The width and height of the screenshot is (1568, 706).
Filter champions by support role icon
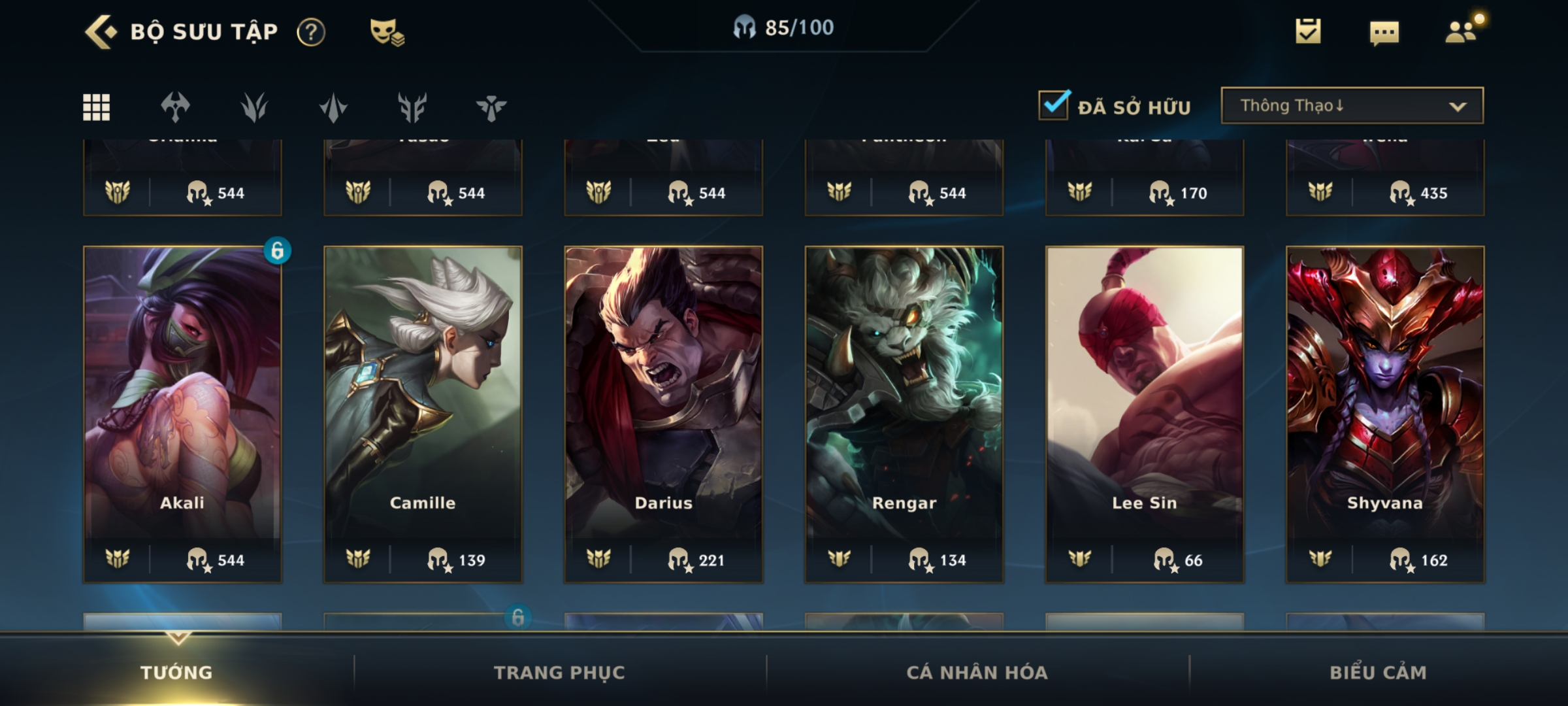coord(491,107)
